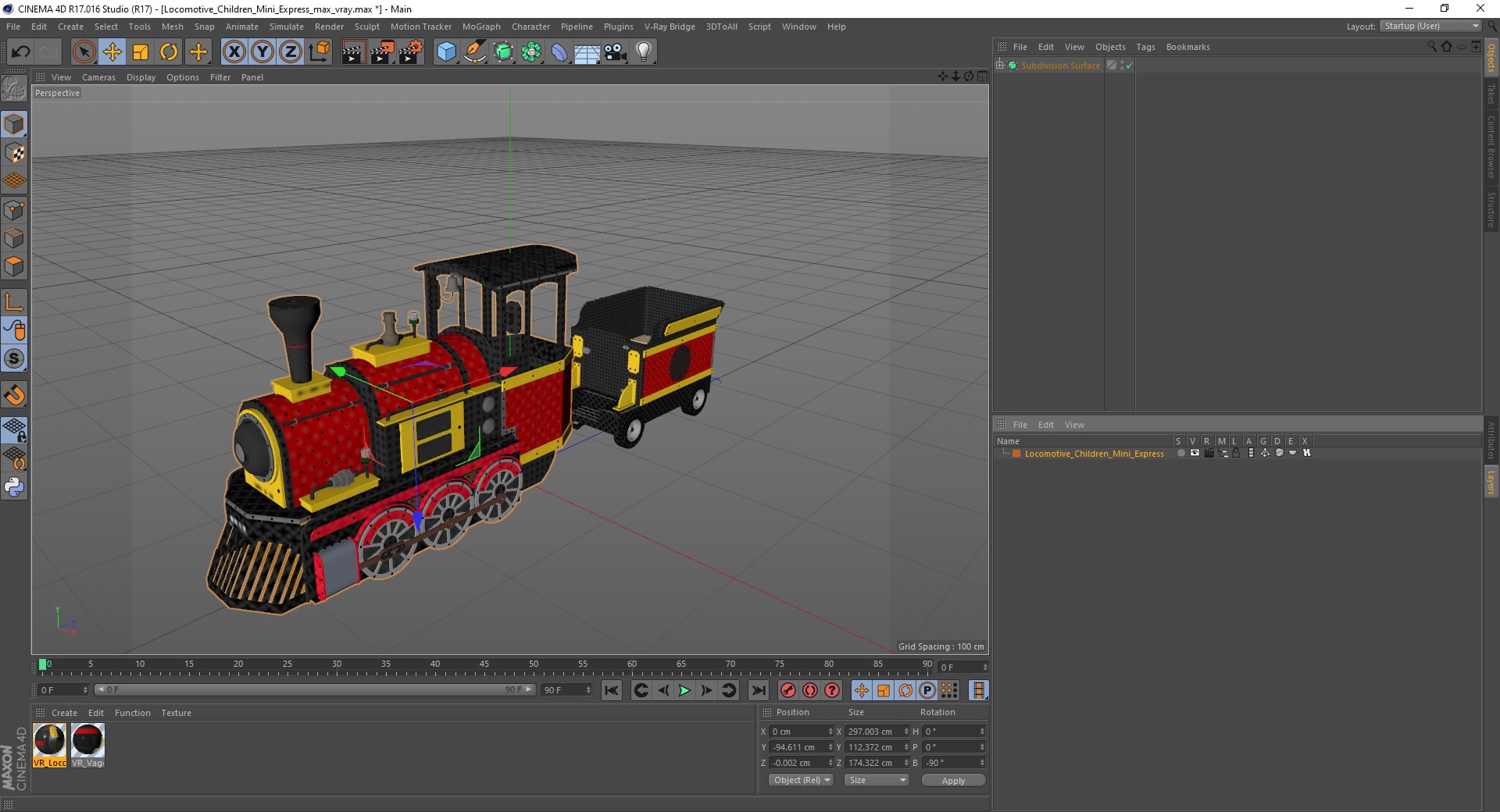The width and height of the screenshot is (1500, 812).
Task: Click the preview range slider bar
Action: coord(315,689)
